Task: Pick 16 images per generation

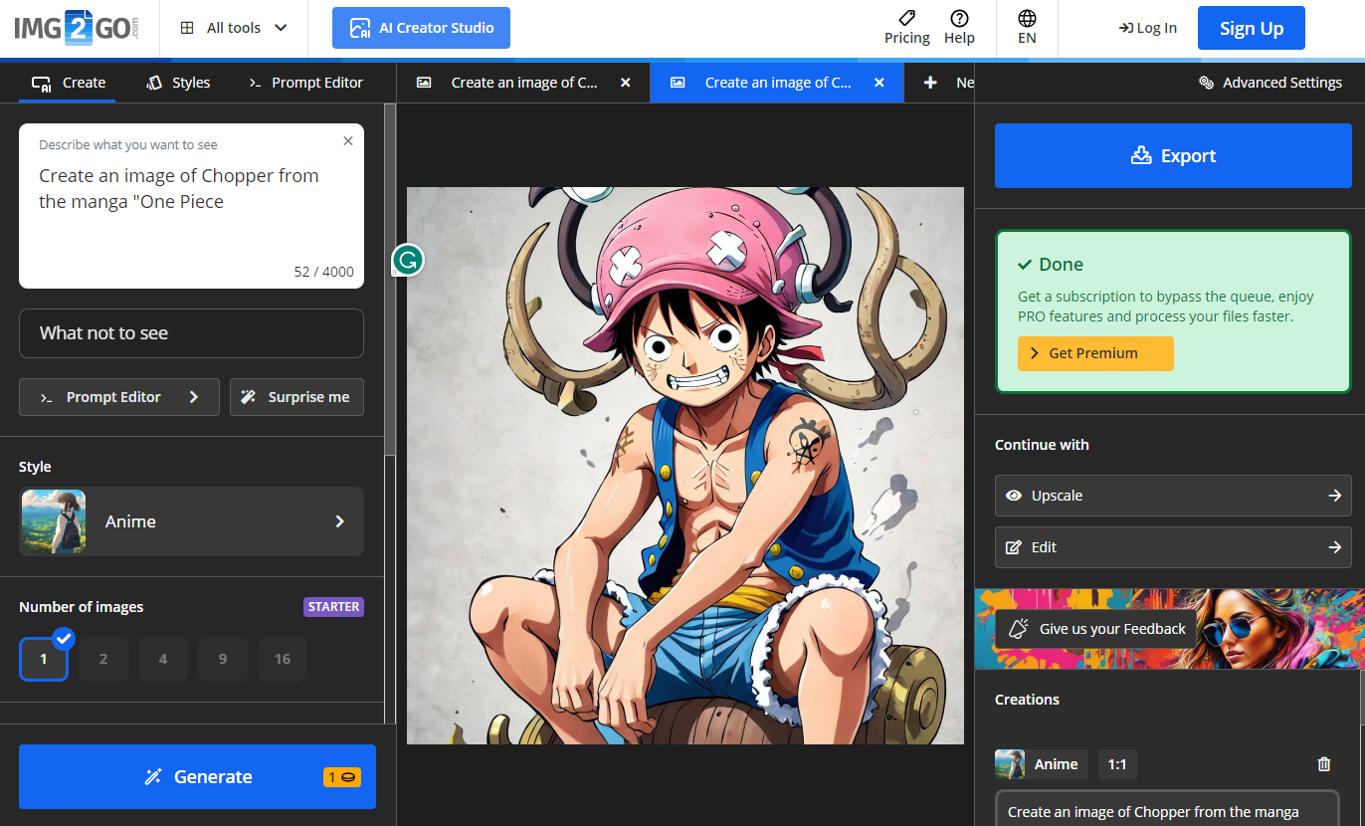Action: [x=283, y=658]
